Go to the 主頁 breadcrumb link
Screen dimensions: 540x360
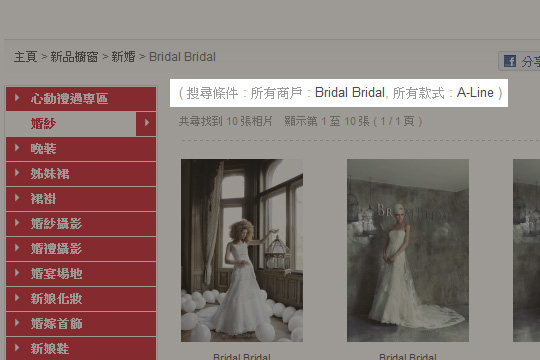(25, 56)
